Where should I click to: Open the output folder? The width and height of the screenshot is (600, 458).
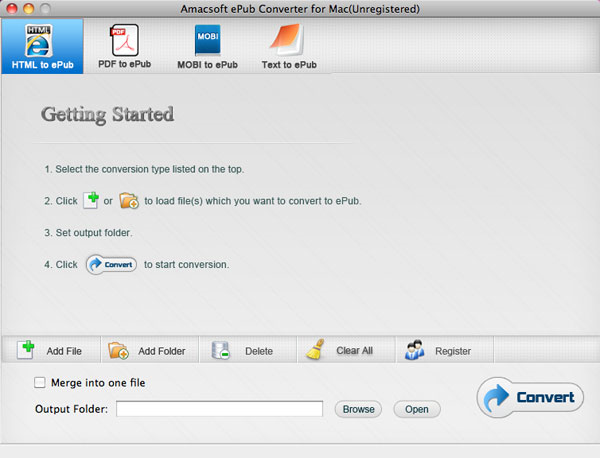pos(417,409)
